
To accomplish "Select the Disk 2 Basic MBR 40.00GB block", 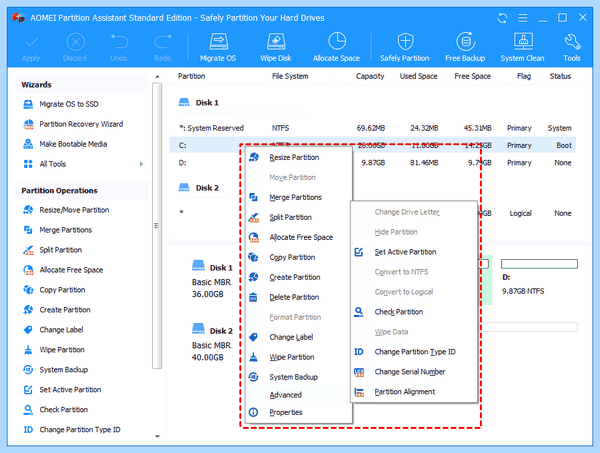I will (212, 342).
